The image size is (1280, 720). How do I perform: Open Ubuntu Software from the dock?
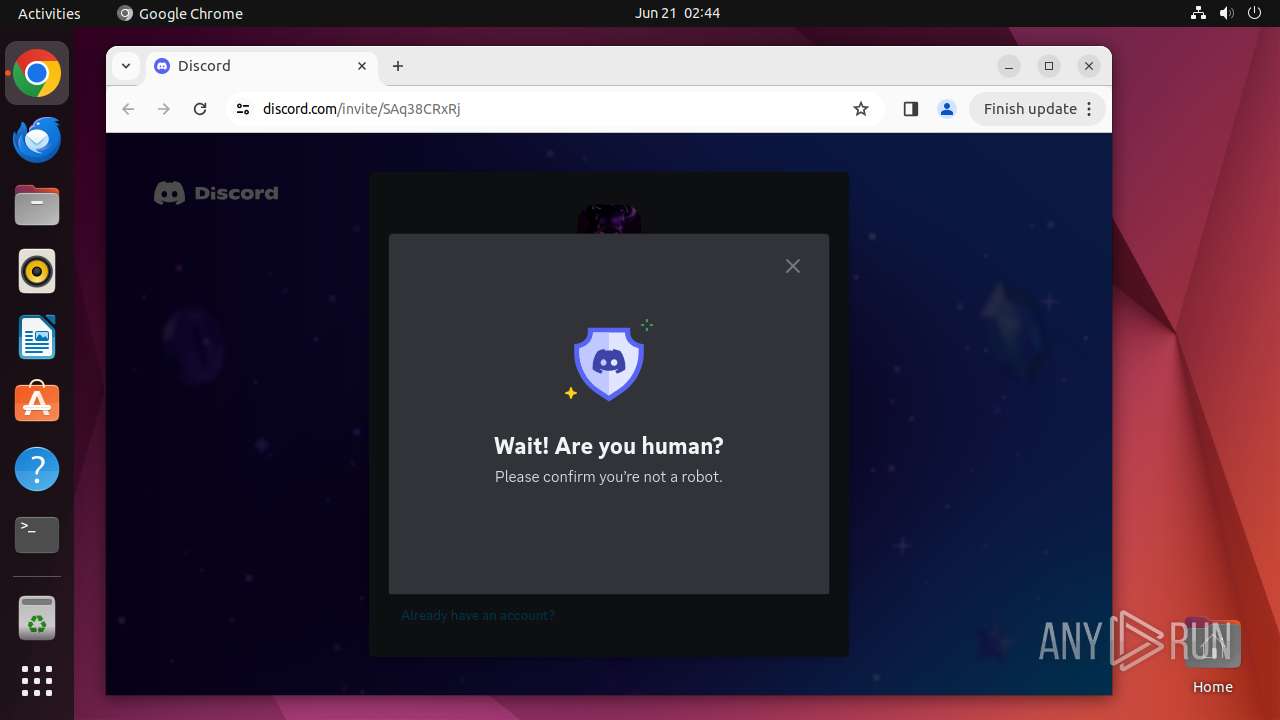[x=37, y=403]
